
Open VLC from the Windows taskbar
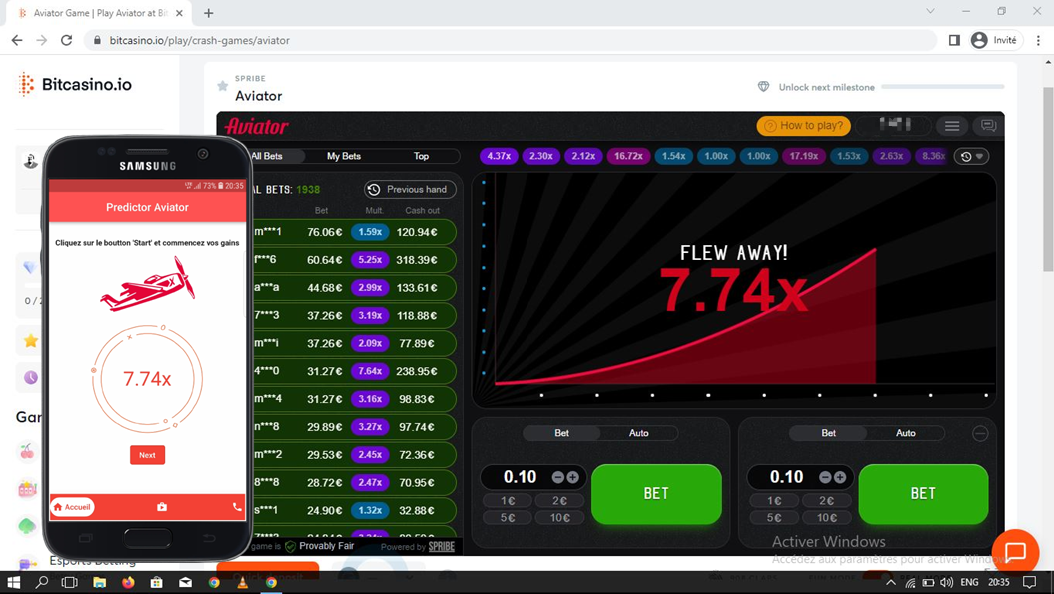tap(242, 582)
